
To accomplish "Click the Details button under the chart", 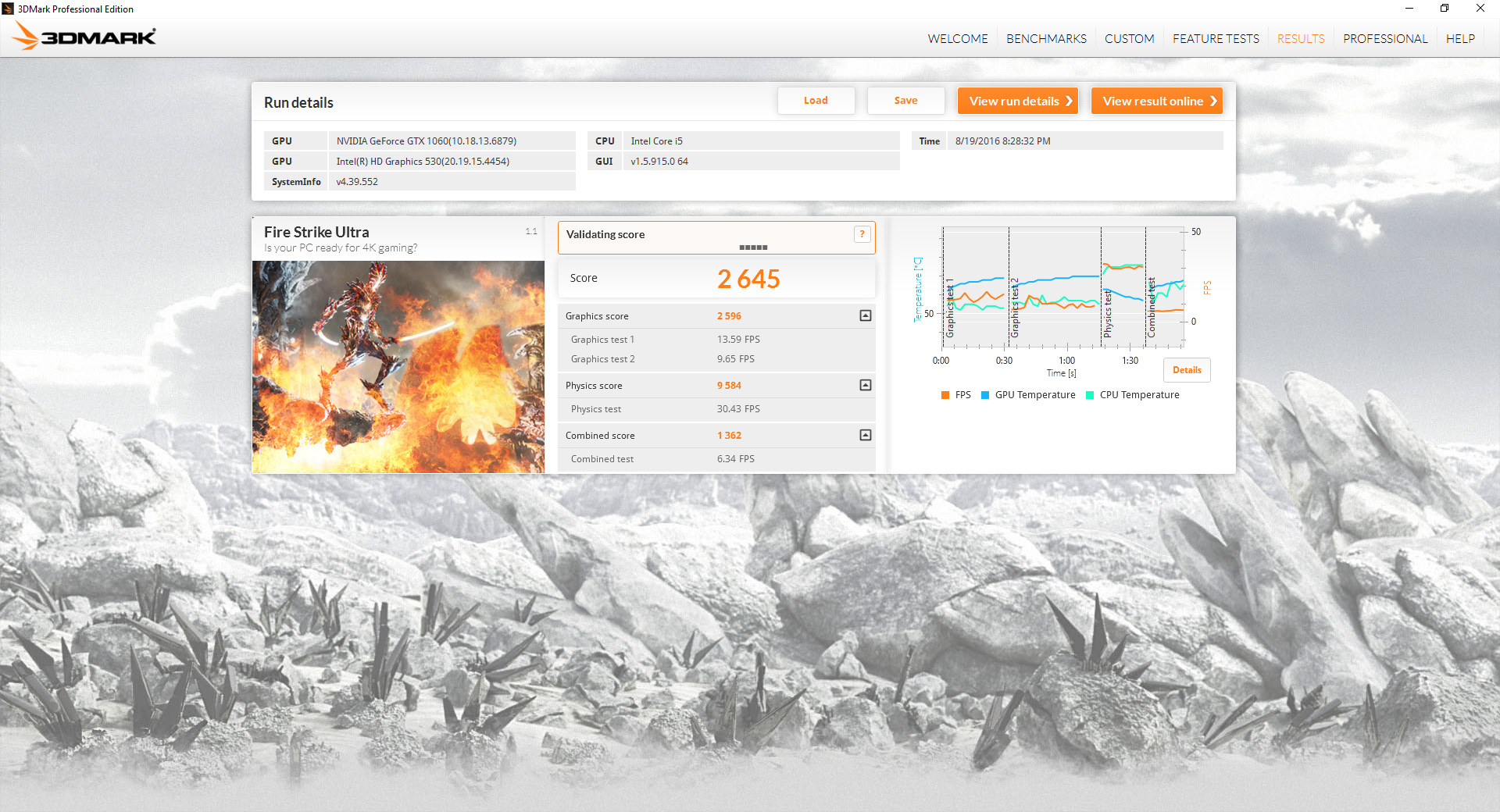I will pos(1186,370).
